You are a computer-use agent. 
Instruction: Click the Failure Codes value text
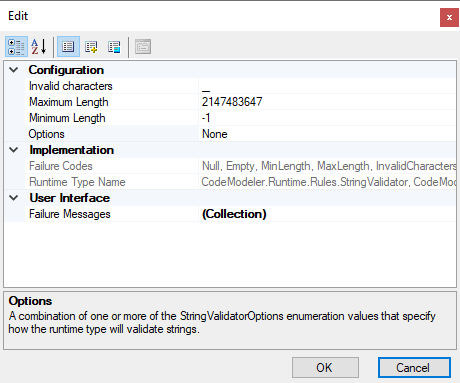(329, 166)
